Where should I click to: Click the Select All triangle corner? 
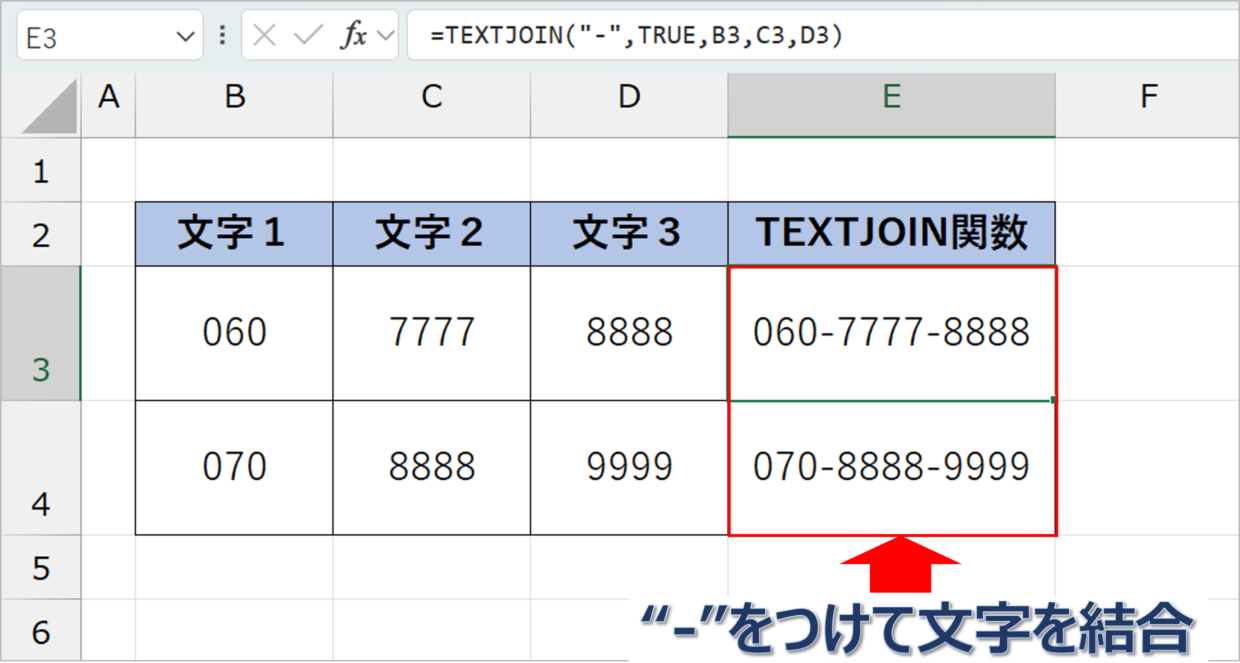click(49, 107)
